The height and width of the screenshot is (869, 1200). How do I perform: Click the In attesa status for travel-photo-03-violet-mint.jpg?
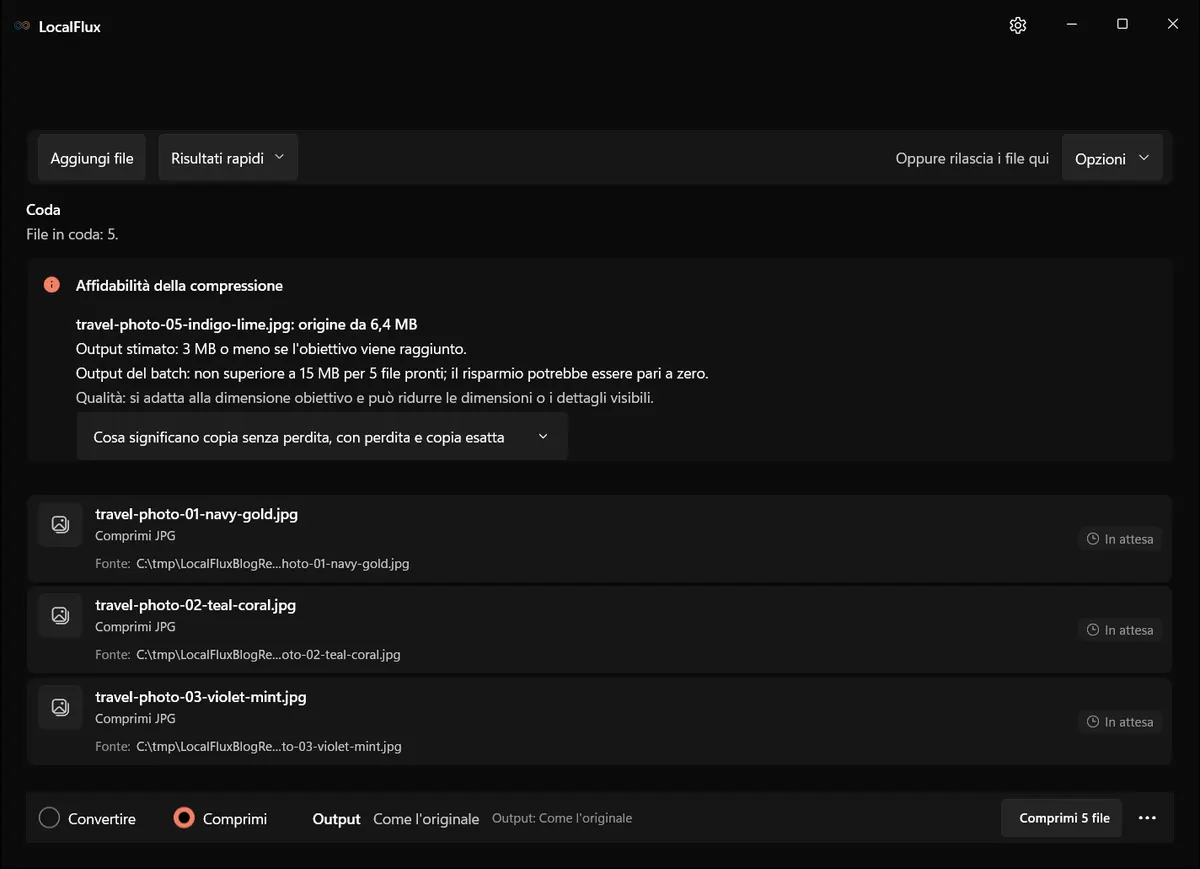click(x=1121, y=722)
